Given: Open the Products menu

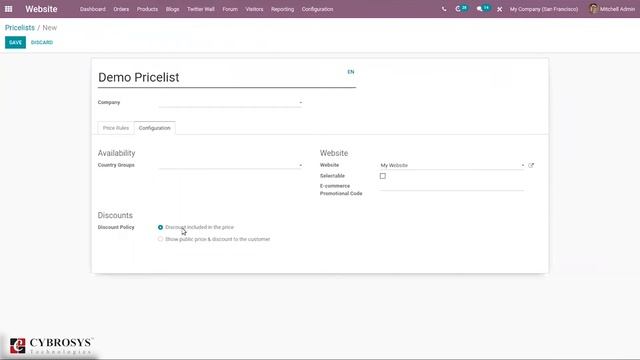Looking at the screenshot, I should [147, 9].
